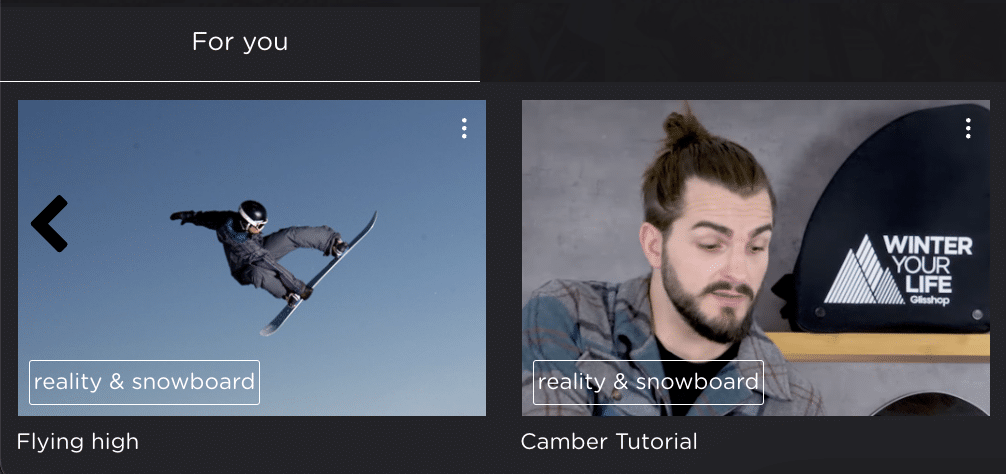Viewport: 1006px width, 474px height.
Task: Open the Camber Tutorial title link
Action: click(x=609, y=441)
